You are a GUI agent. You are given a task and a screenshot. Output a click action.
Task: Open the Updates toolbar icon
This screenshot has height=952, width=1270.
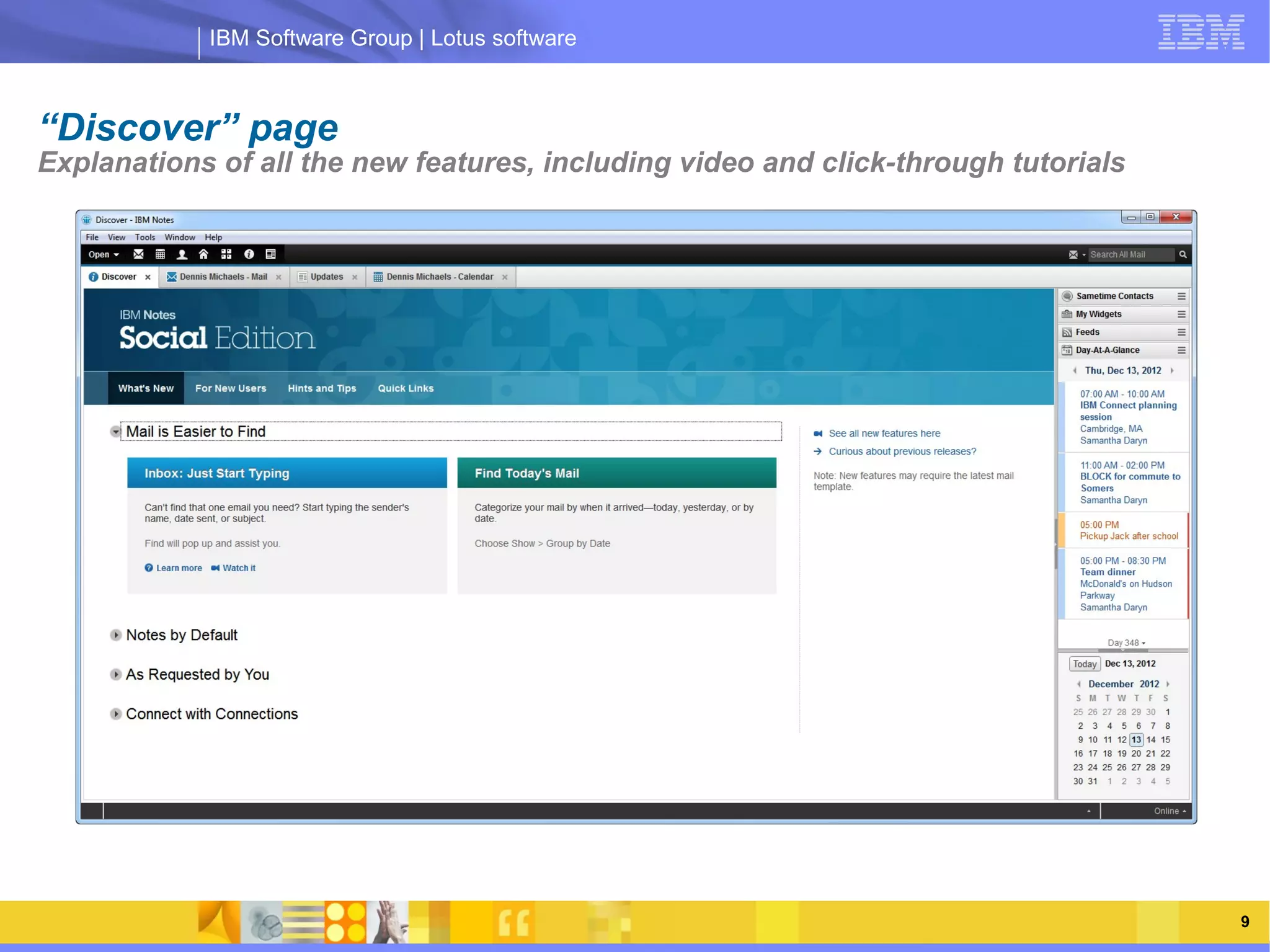[270, 254]
